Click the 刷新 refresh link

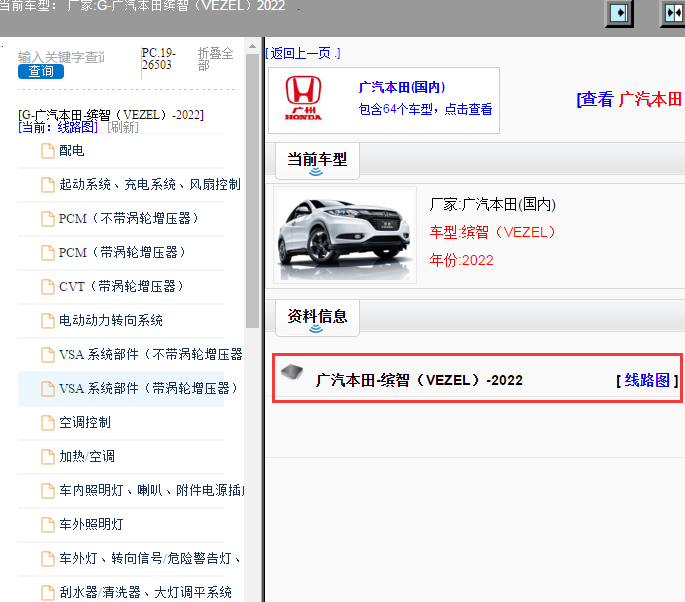point(123,127)
